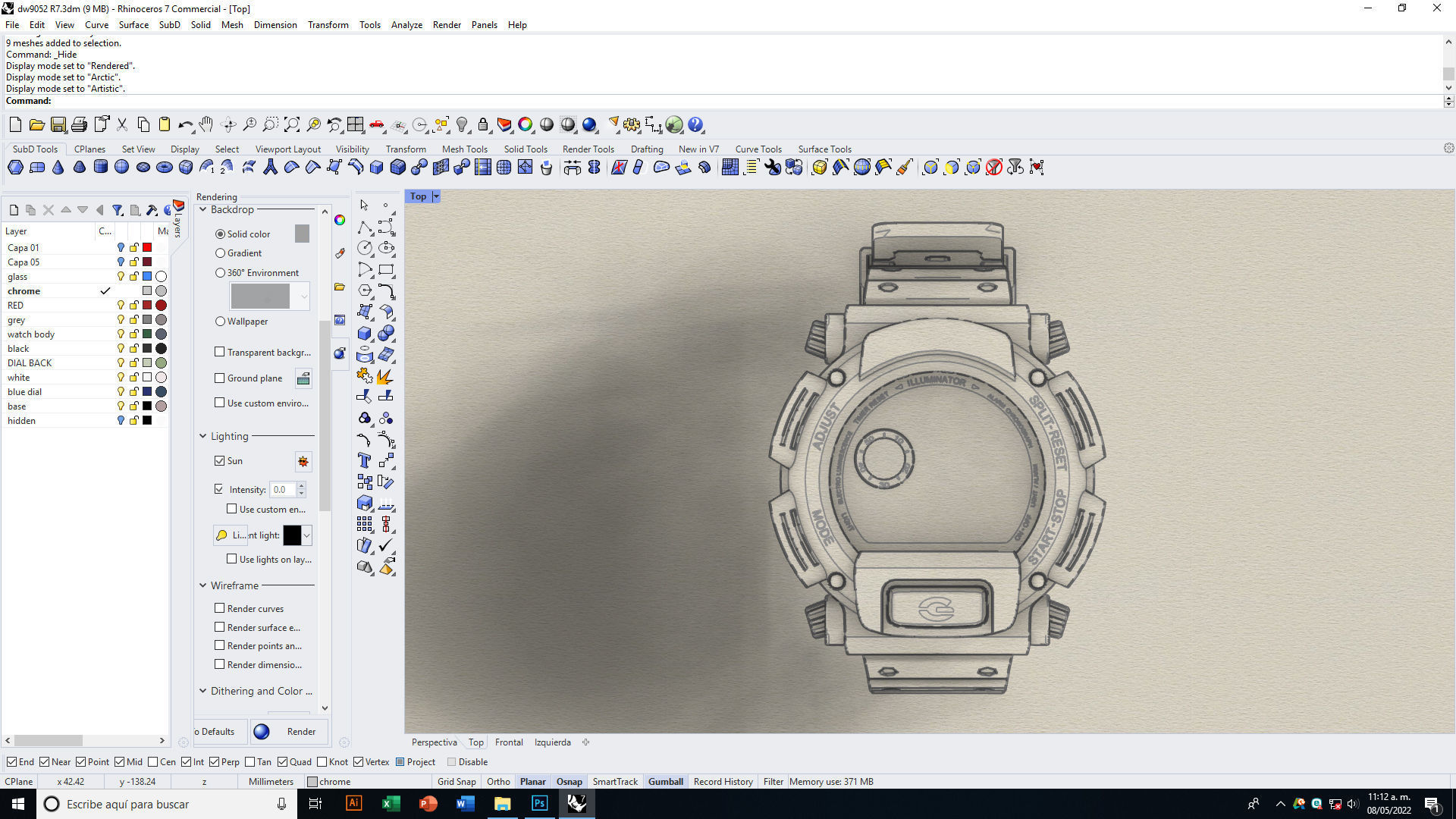Screen dimensions: 1456x819
Task: Collapse the Wireframe section
Action: pyautogui.click(x=203, y=585)
